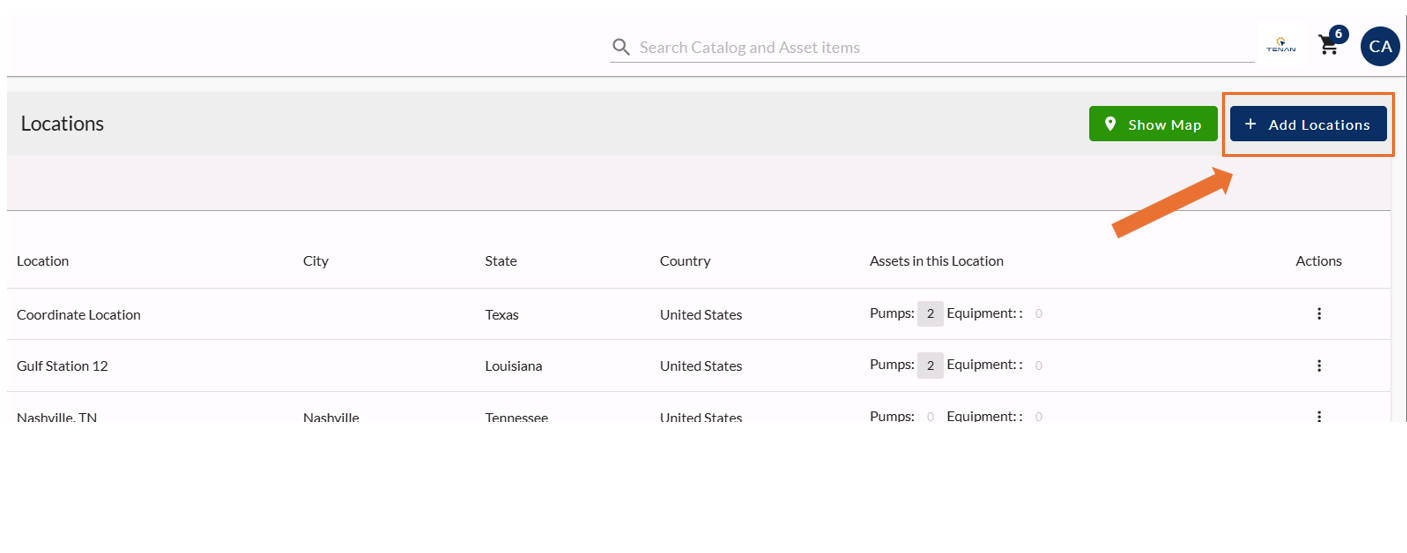1407x553 pixels.
Task: Sort by the City column header
Action: click(x=316, y=261)
